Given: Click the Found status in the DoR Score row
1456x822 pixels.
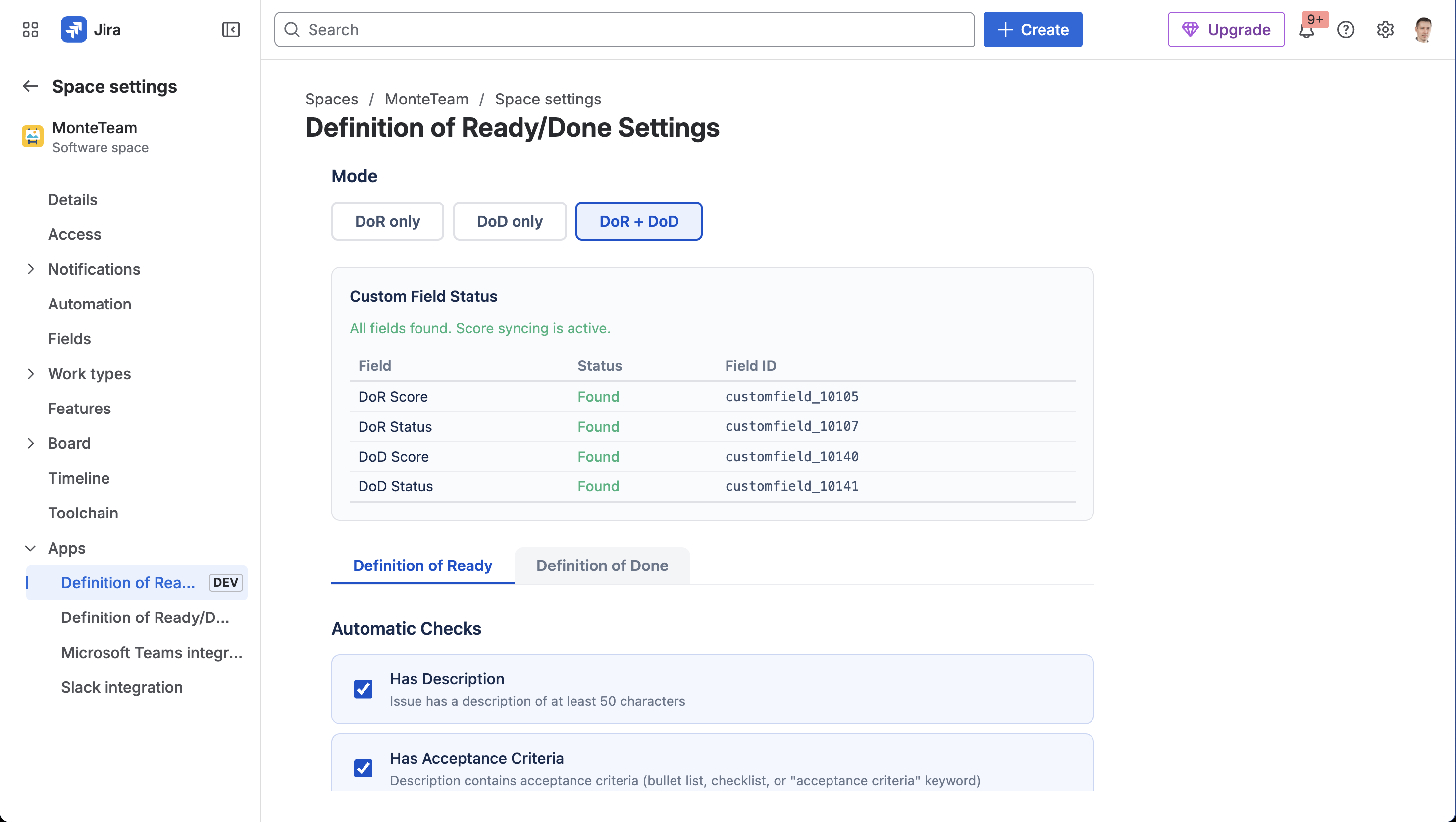Looking at the screenshot, I should [598, 396].
